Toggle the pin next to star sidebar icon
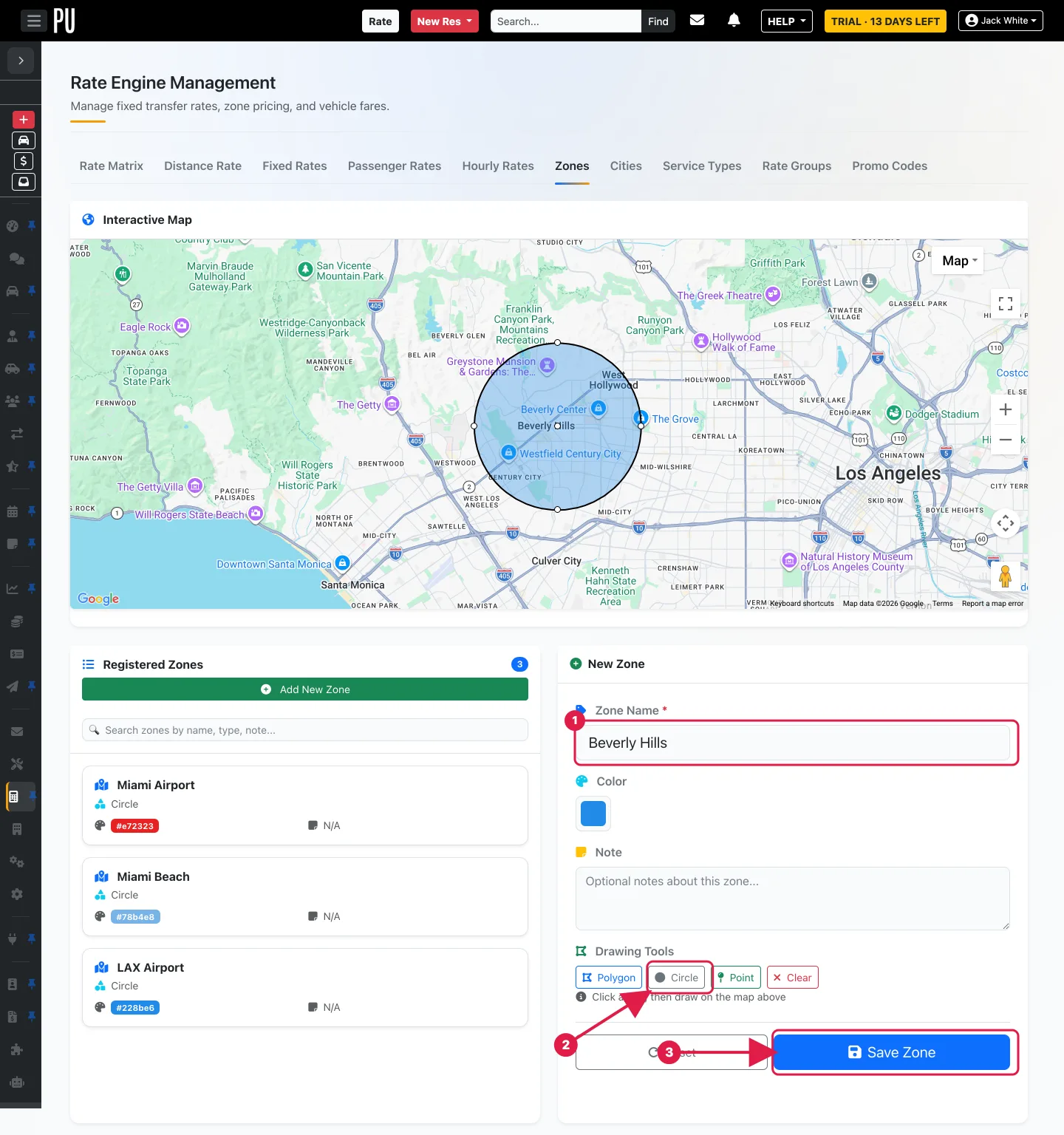This screenshot has width=1064, height=1135. [x=32, y=466]
